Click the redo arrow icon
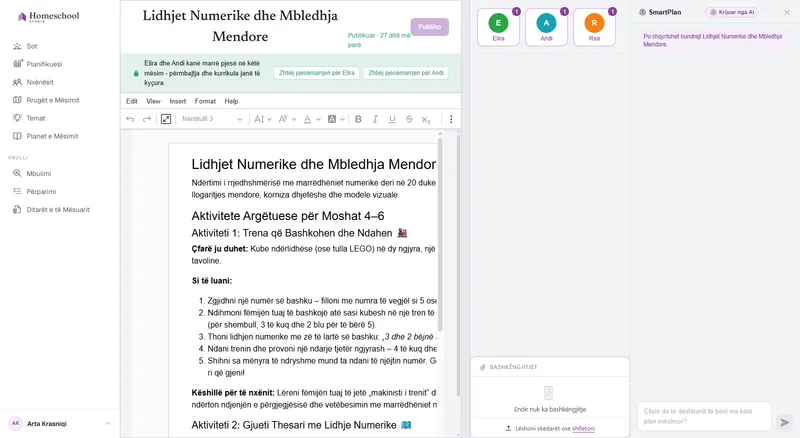800x438 pixels. [x=146, y=119]
